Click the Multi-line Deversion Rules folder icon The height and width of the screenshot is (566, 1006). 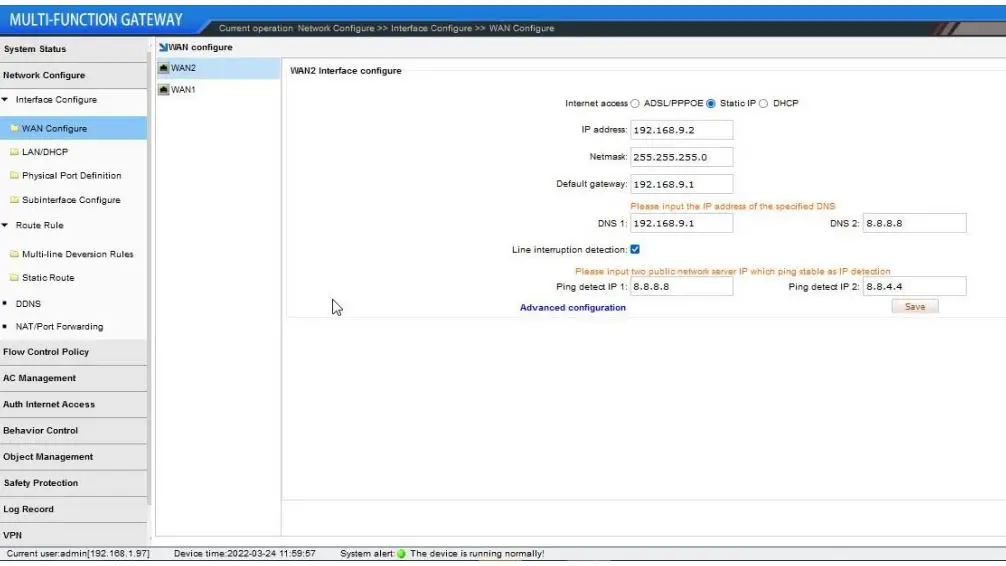[14, 254]
